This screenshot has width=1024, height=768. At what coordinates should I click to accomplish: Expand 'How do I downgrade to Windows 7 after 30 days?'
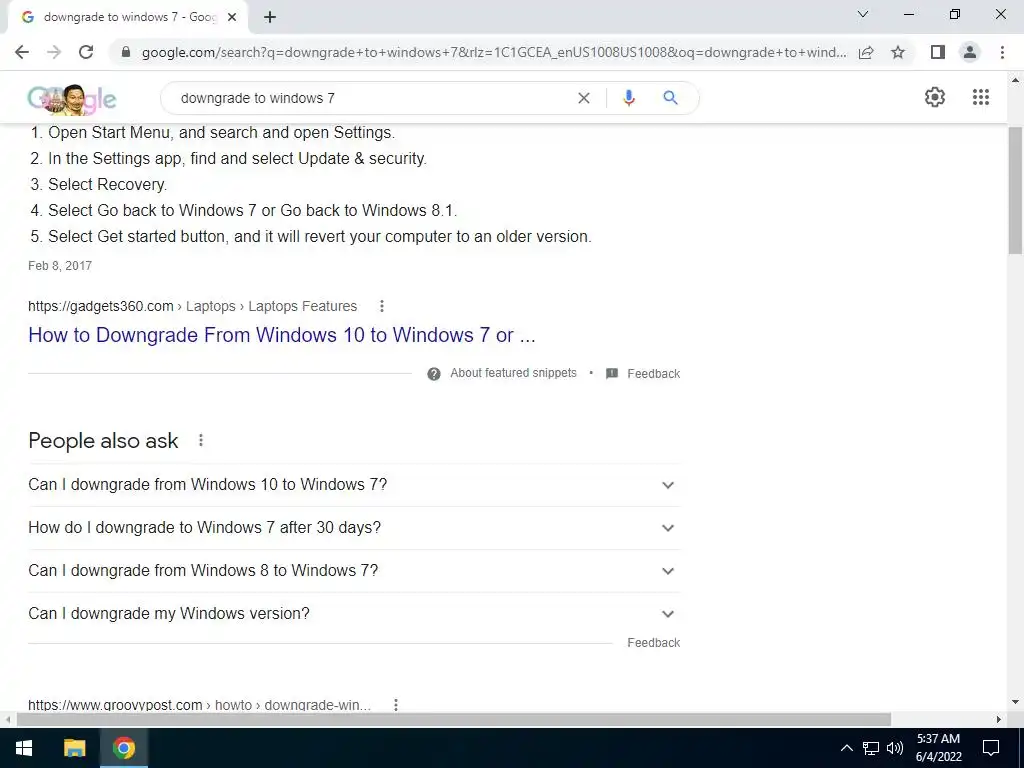354,528
